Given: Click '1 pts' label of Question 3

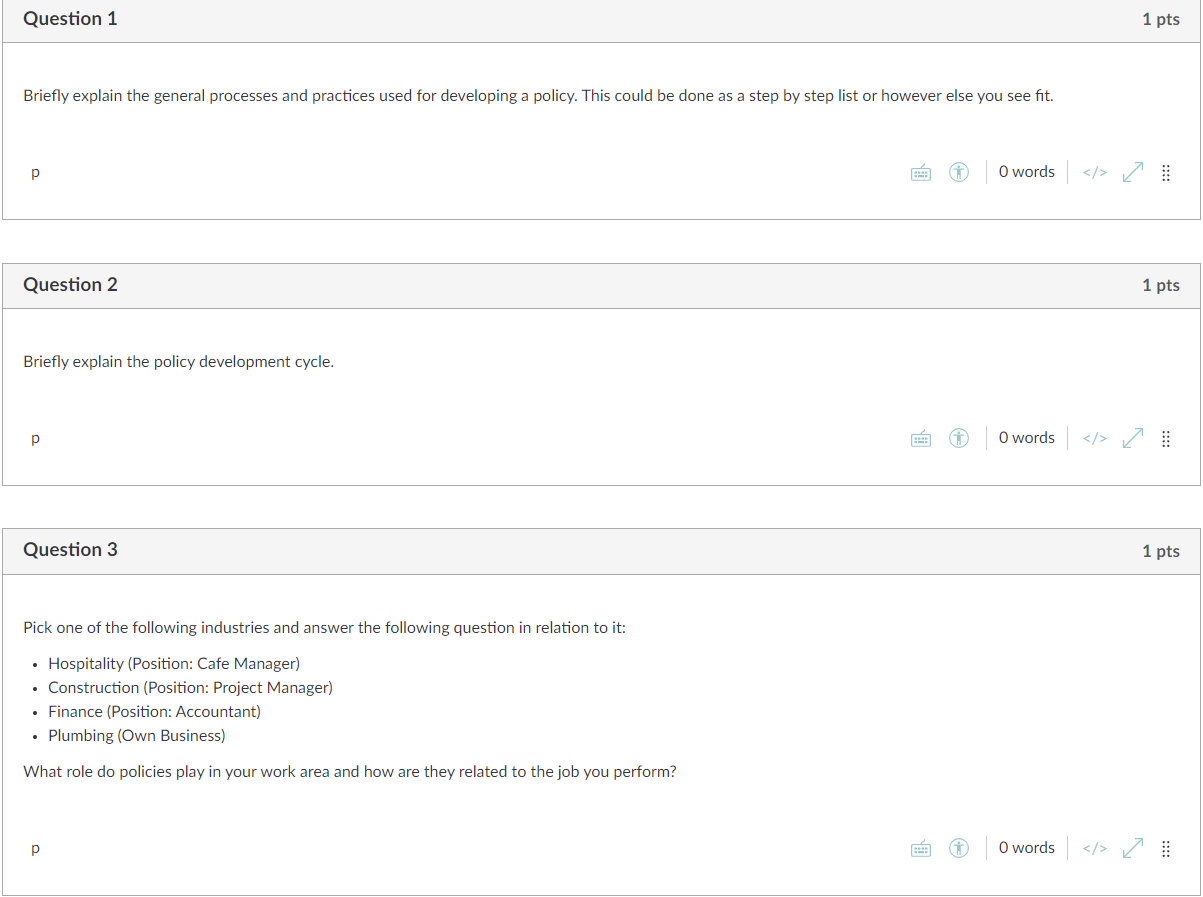Looking at the screenshot, I should (x=1161, y=551).
